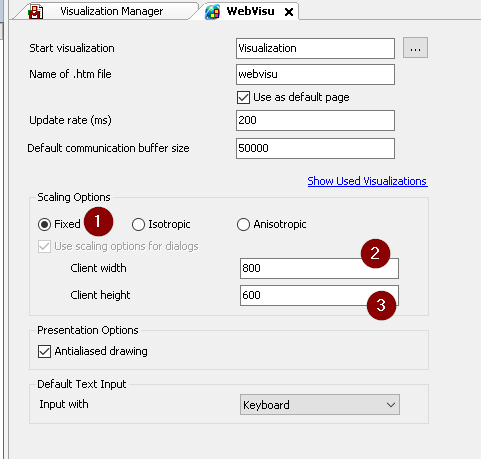
Task: Expand the Input with Keyboard dropdown
Action: pos(320,405)
